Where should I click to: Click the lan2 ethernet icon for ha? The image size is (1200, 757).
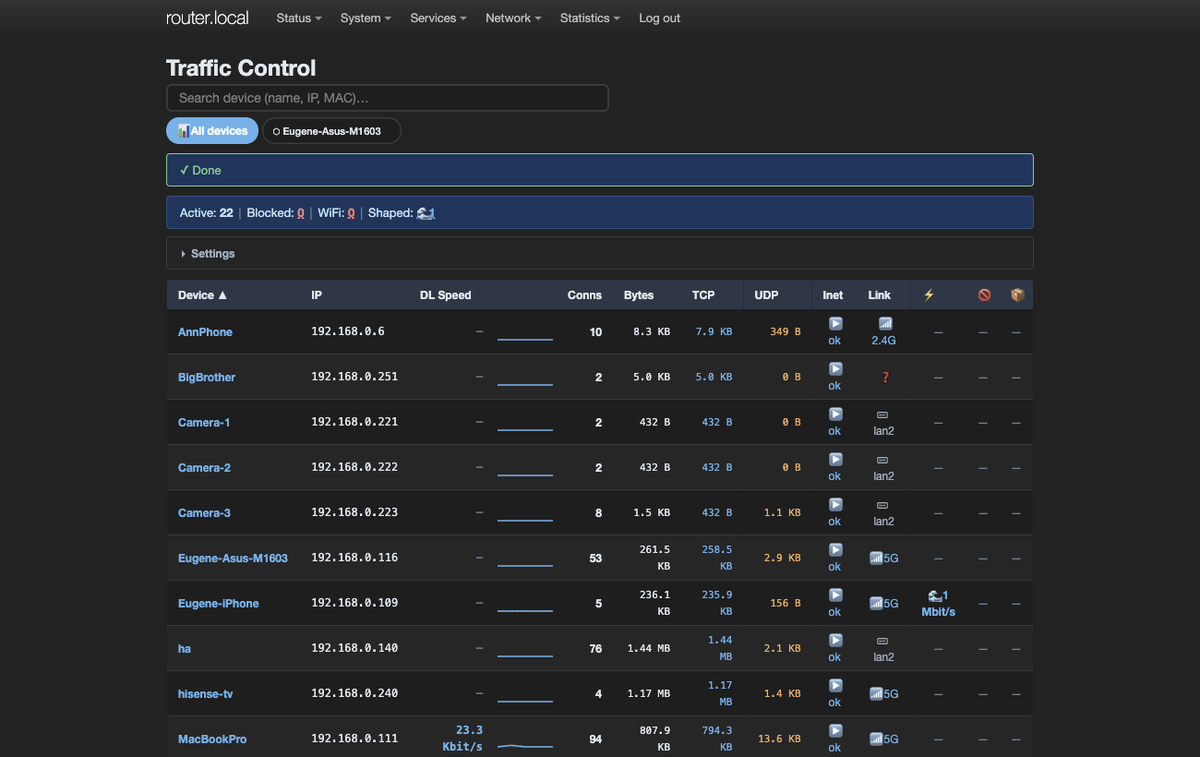(883, 640)
